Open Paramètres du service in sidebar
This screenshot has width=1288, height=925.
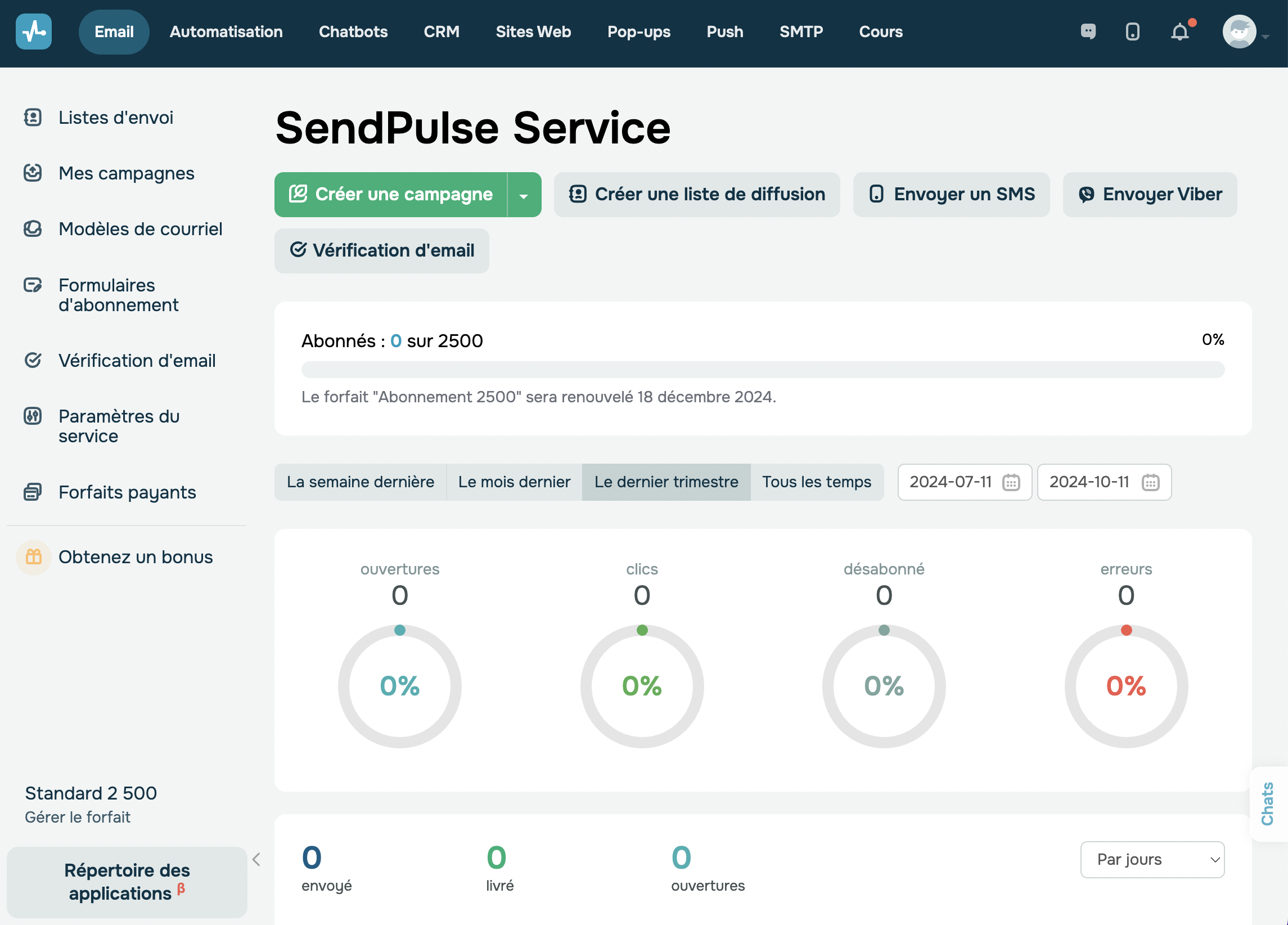point(119,426)
